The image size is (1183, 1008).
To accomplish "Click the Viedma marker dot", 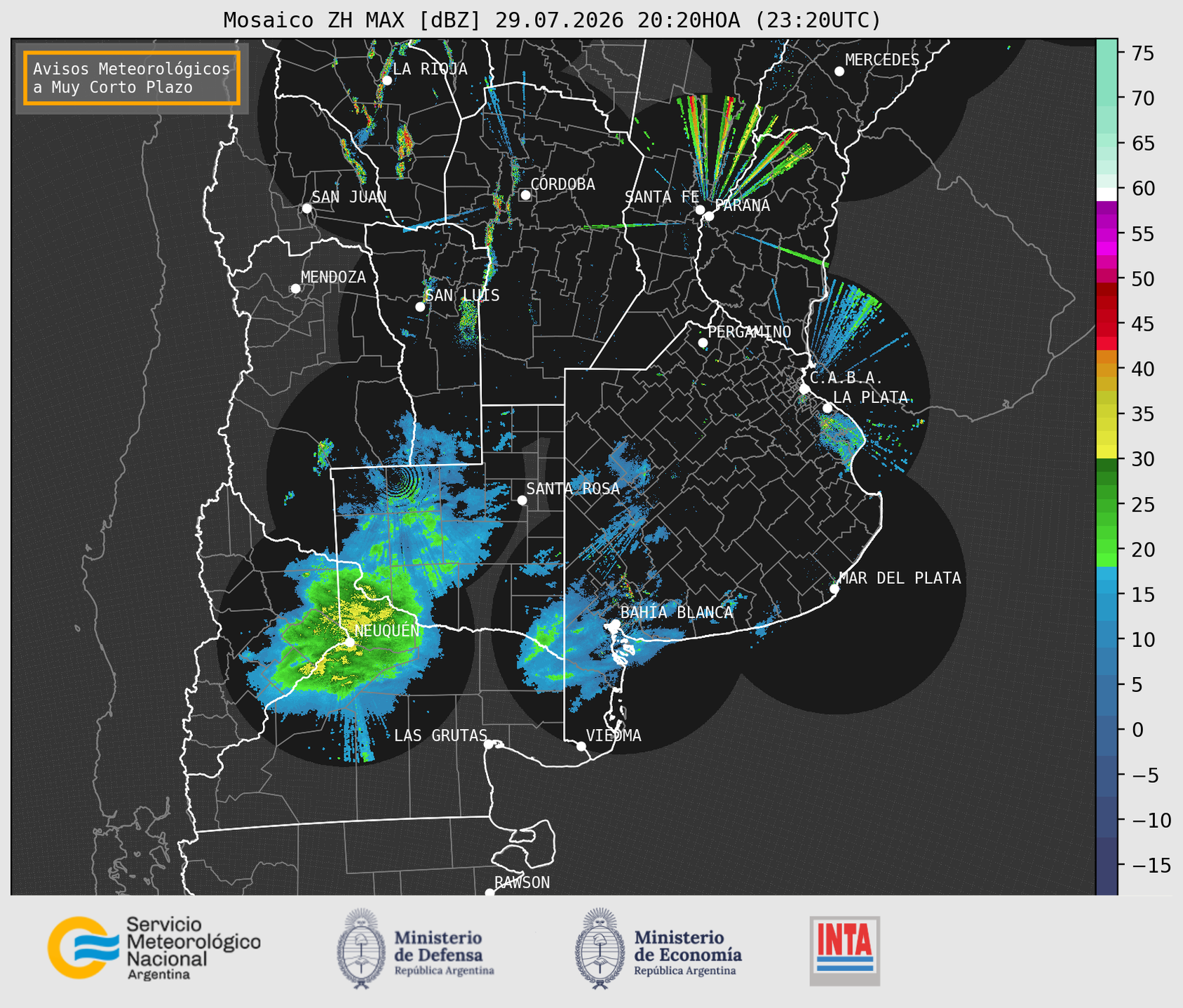I will coord(581,746).
